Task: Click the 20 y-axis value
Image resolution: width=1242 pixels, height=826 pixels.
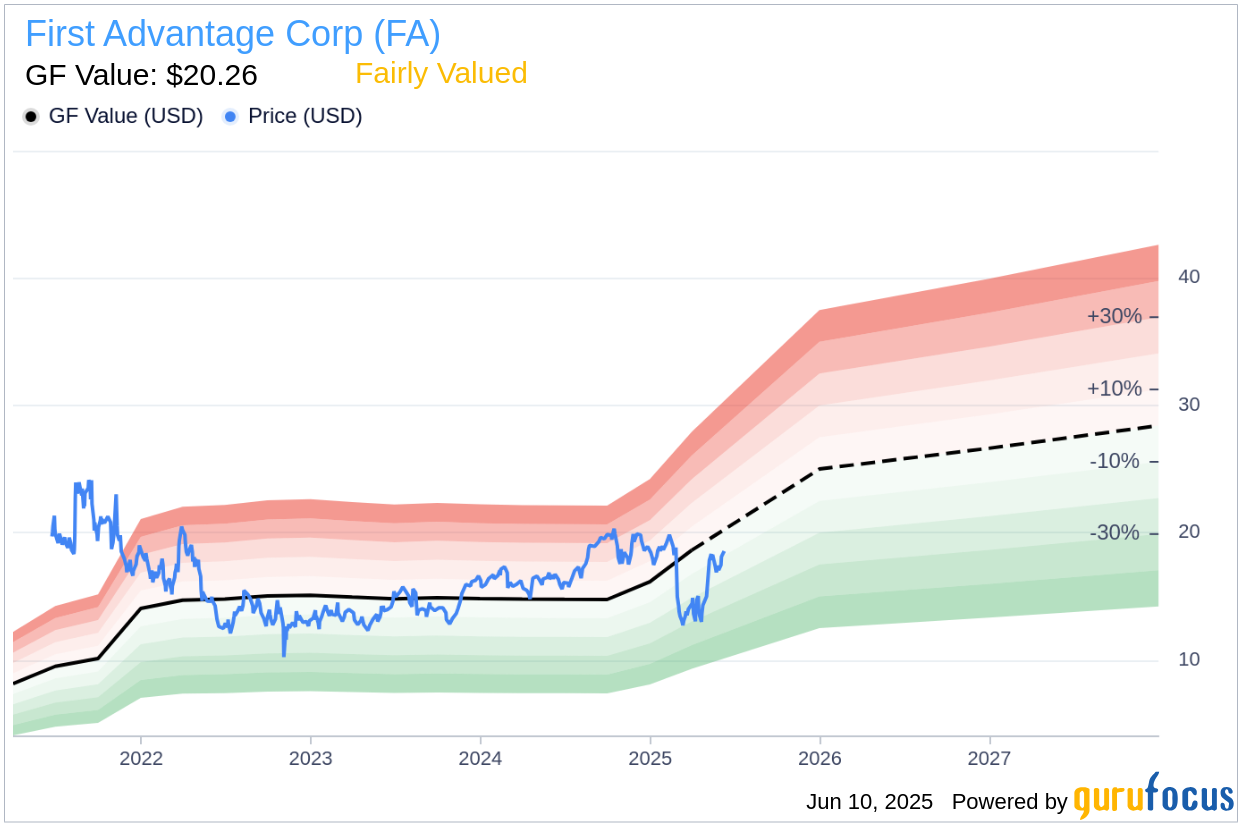Action: pos(1189,532)
